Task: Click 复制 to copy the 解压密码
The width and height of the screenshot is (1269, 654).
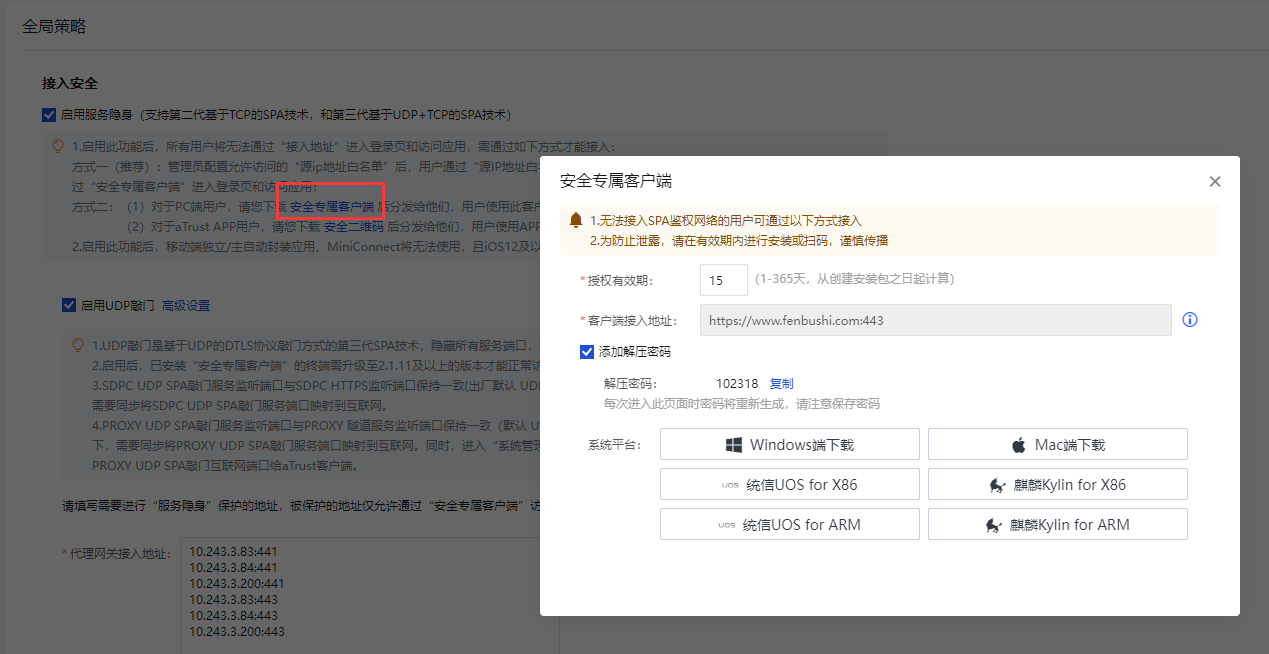Action: pos(781,384)
